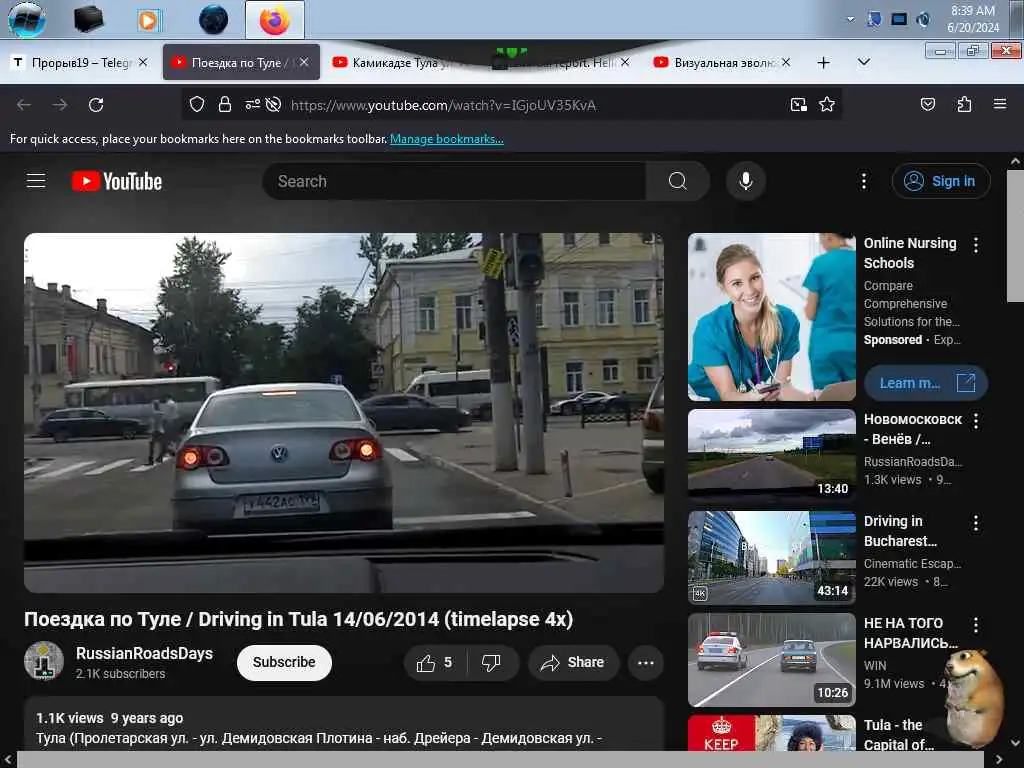Open volume speaker tray icon
1024x768 pixels.
923,19
